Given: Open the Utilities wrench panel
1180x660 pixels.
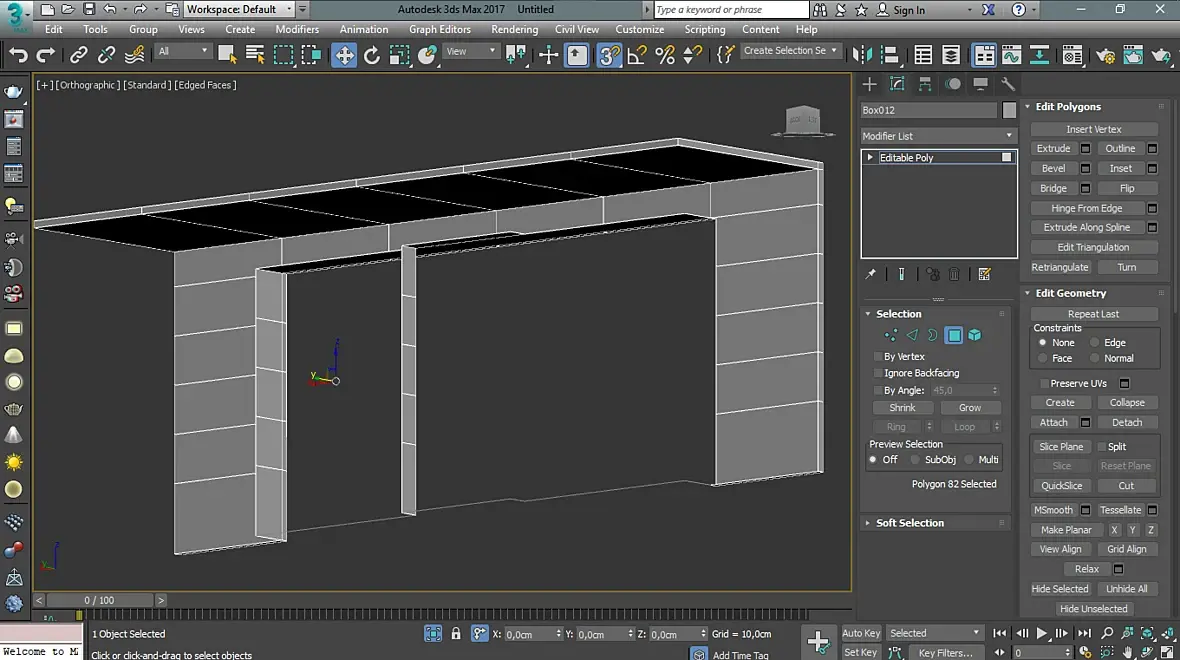Looking at the screenshot, I should pos(1008,84).
